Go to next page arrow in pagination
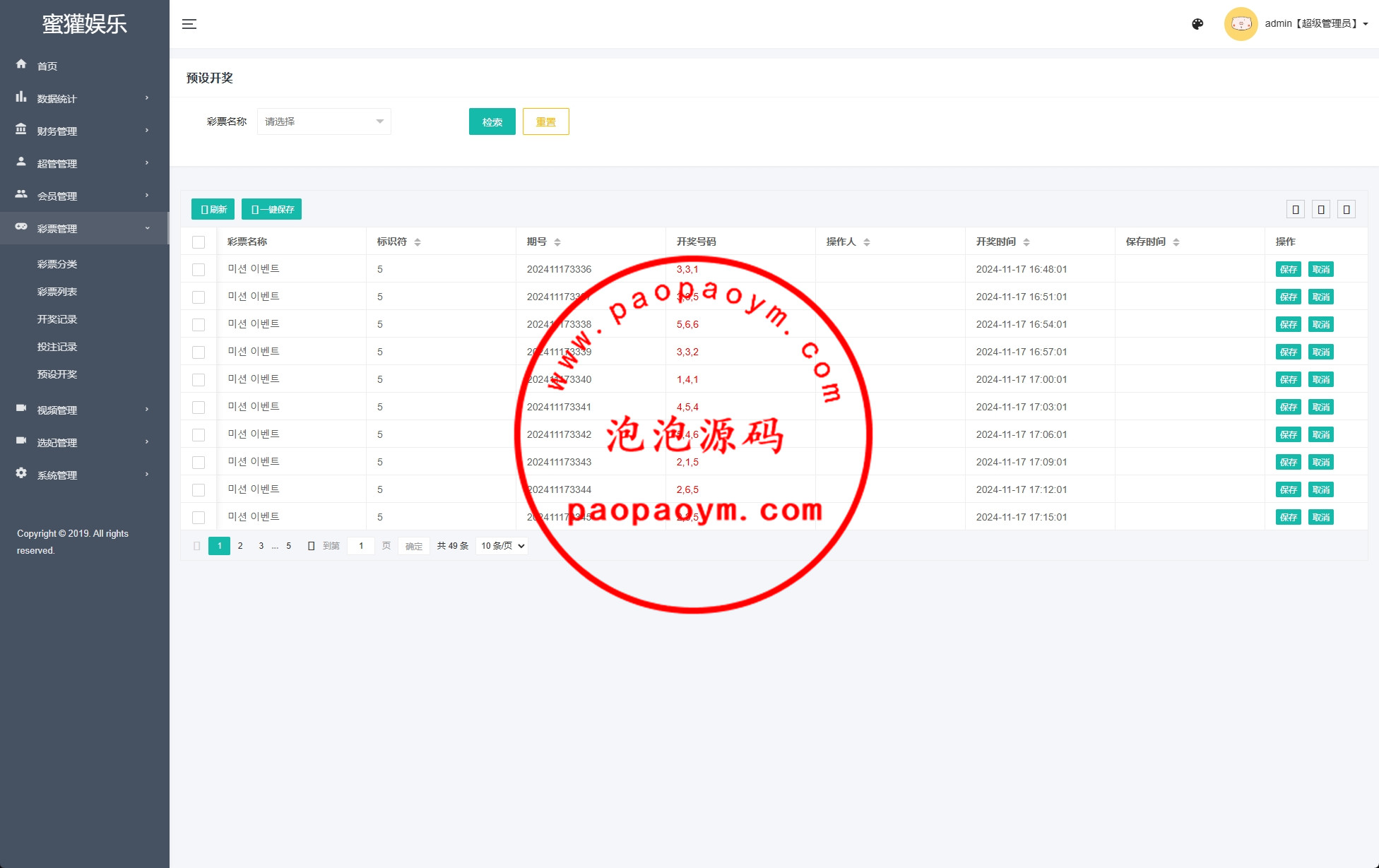 pyautogui.click(x=311, y=546)
